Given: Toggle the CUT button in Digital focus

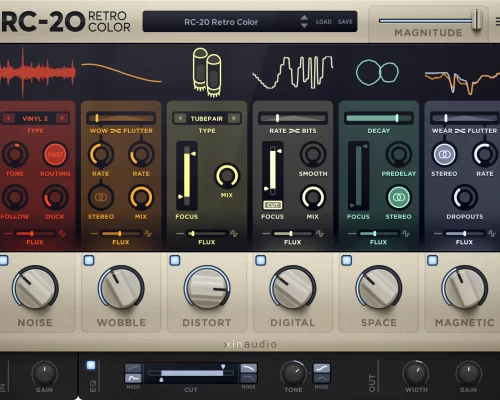Looking at the screenshot, I should [x=273, y=205].
